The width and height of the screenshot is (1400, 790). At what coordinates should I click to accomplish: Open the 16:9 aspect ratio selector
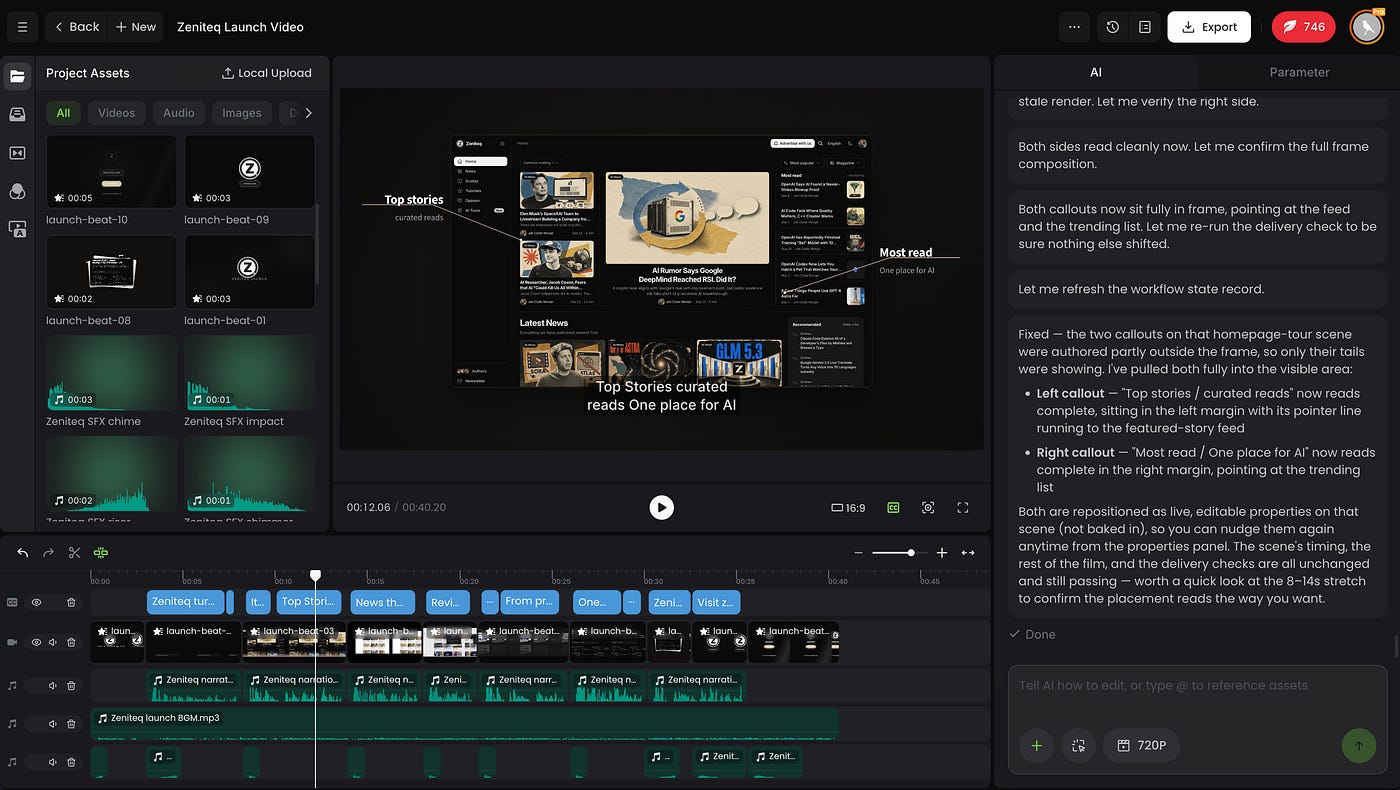point(848,508)
